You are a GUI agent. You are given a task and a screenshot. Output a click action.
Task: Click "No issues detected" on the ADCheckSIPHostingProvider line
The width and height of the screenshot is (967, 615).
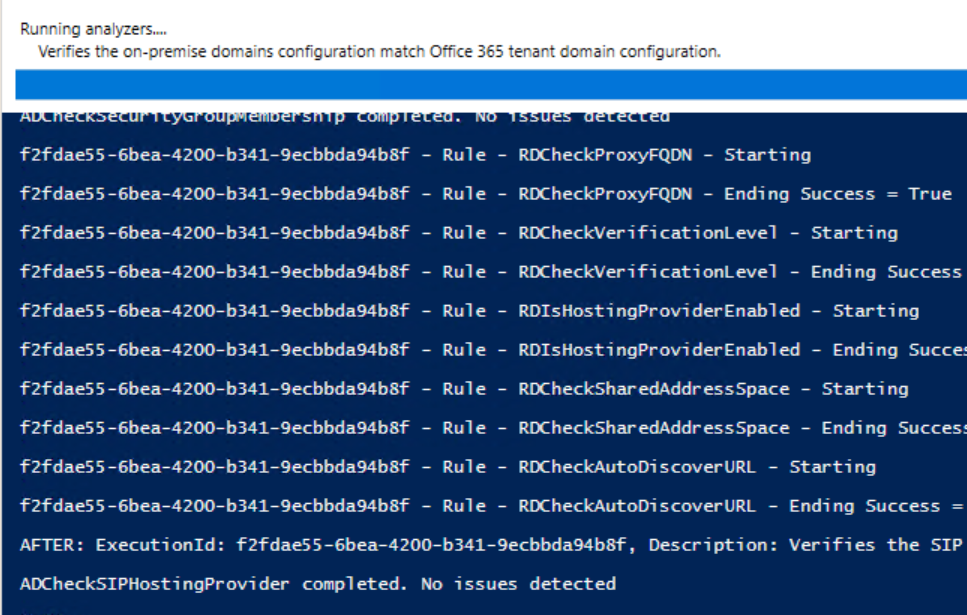[518, 584]
